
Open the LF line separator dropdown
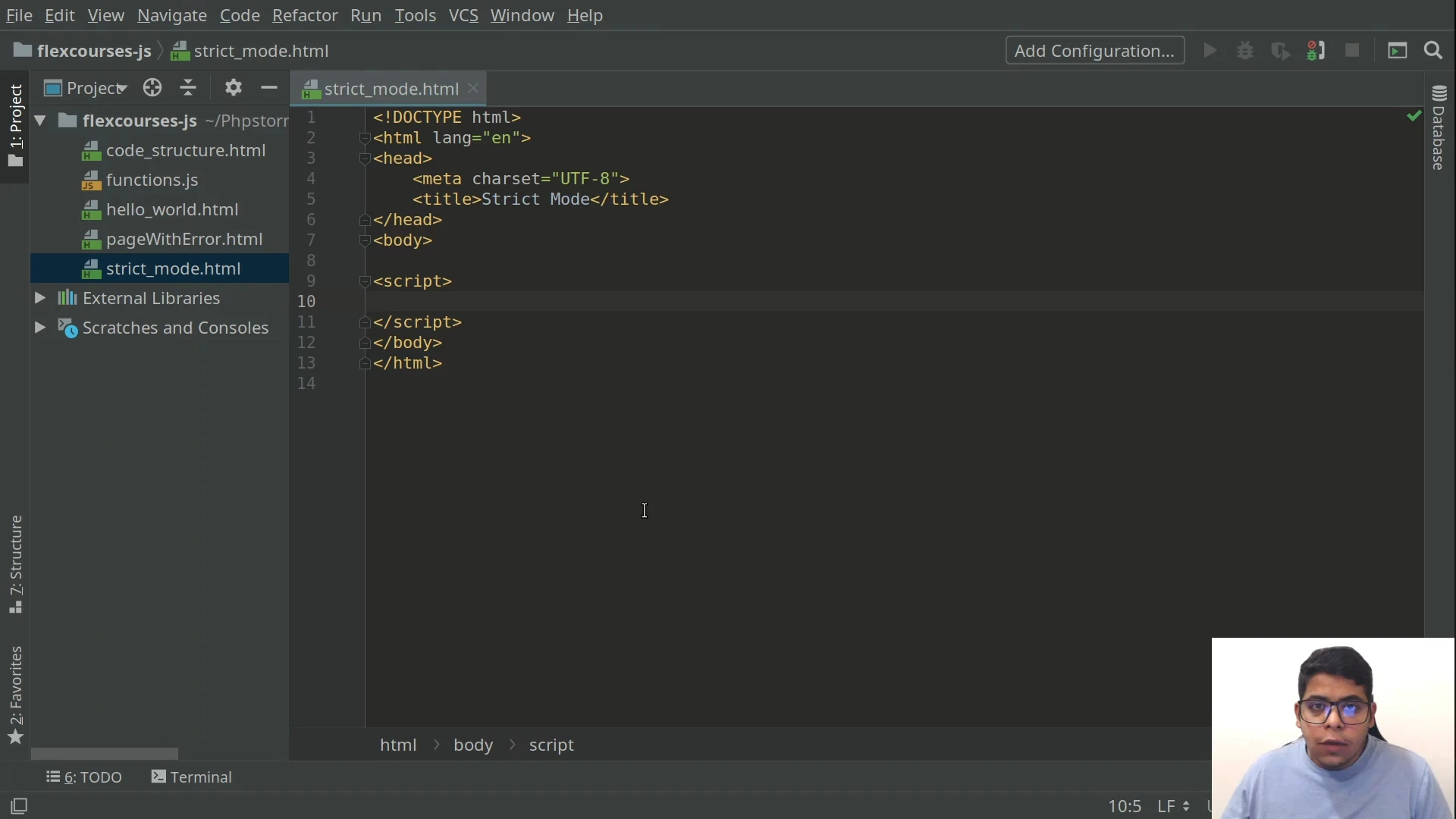(1173, 806)
